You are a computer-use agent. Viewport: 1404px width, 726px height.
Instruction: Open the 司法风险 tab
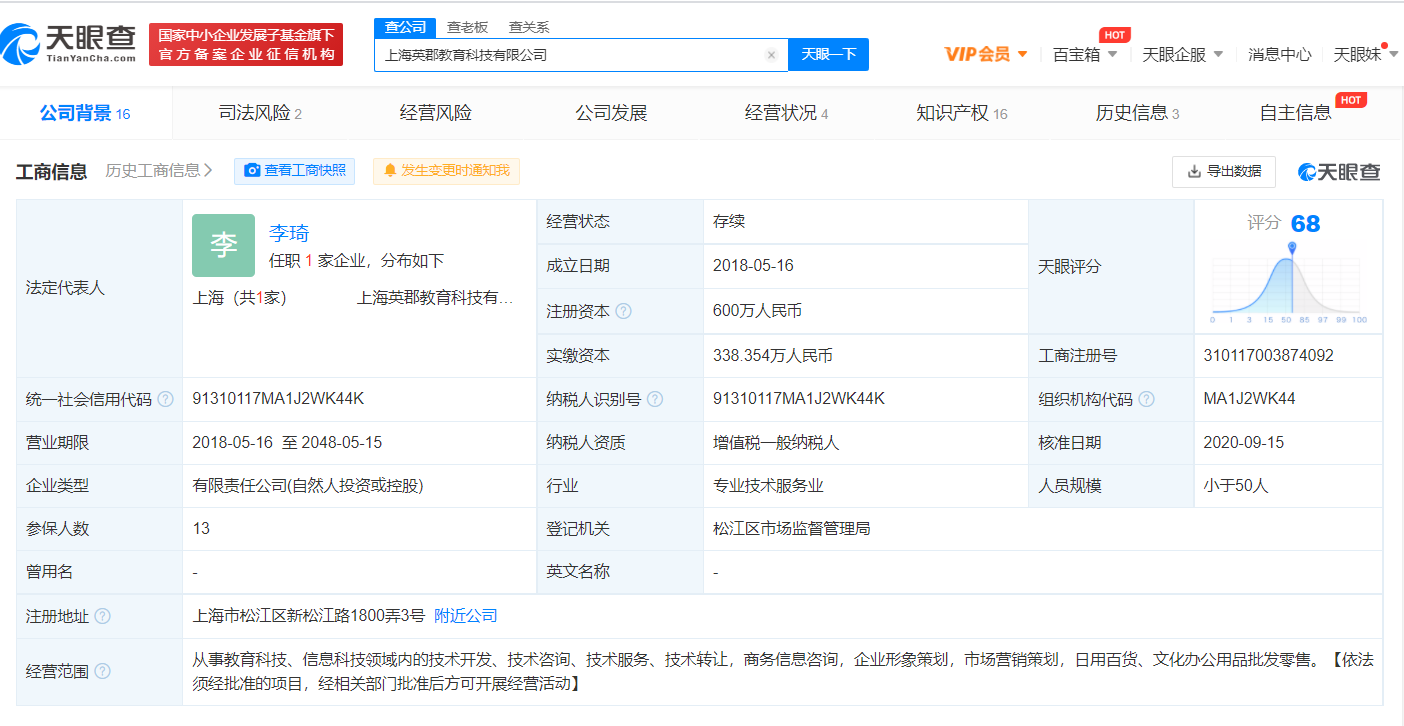click(260, 113)
